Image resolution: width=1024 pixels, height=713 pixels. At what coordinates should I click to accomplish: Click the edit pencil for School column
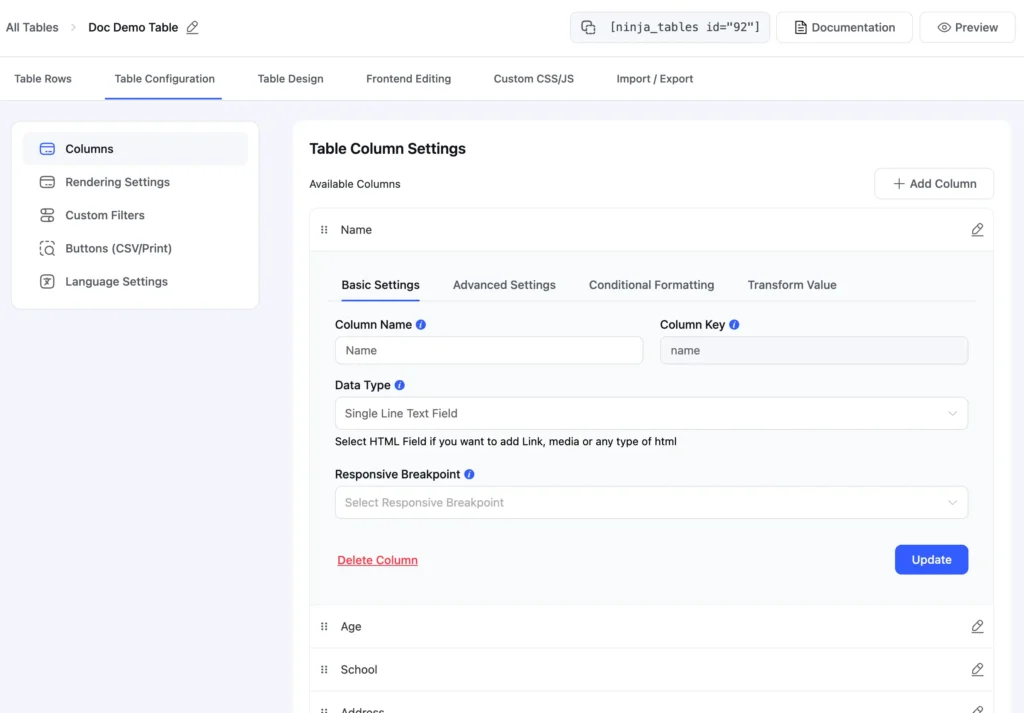(x=977, y=670)
